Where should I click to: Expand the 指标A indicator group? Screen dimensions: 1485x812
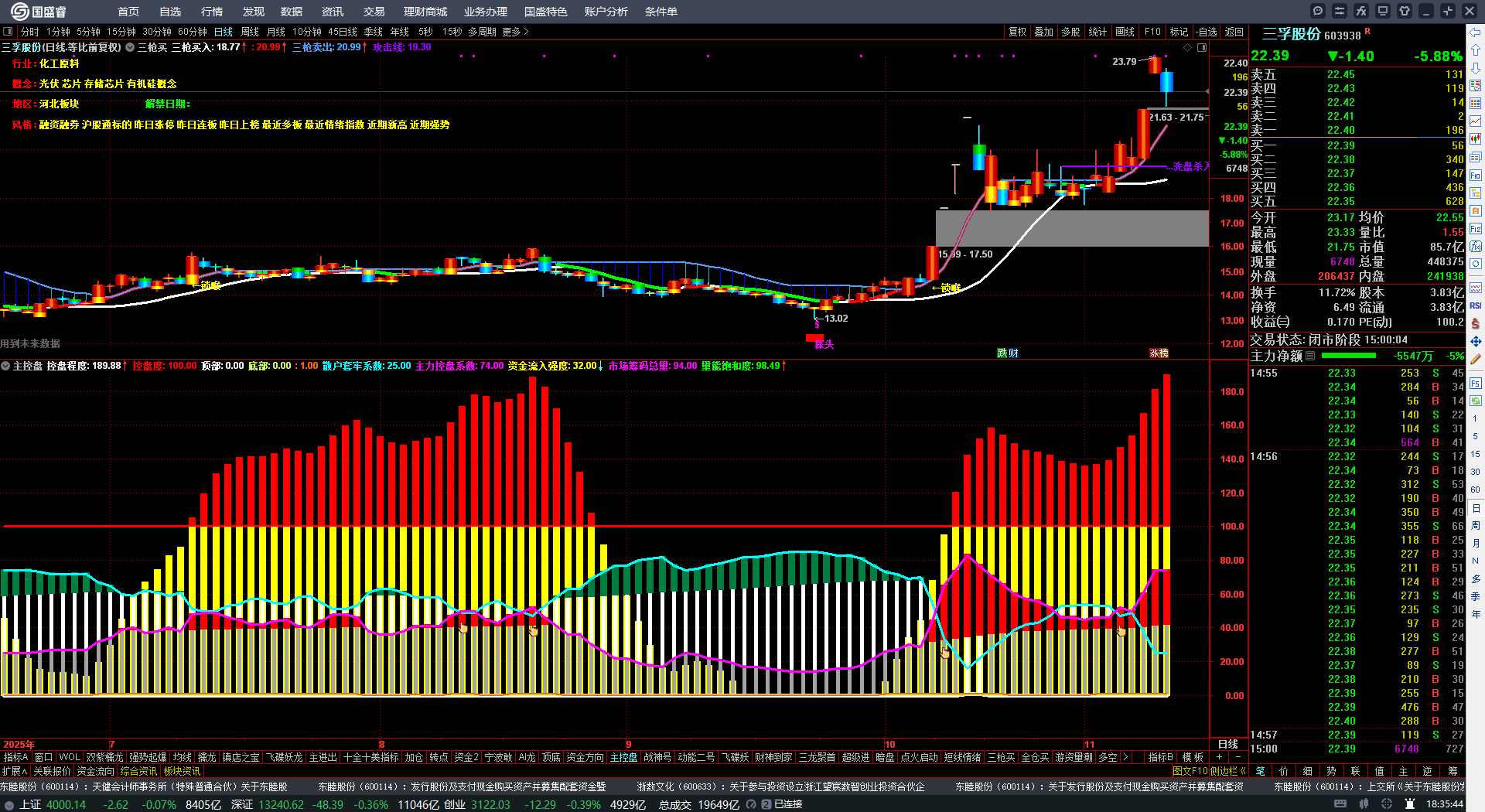click(x=16, y=757)
